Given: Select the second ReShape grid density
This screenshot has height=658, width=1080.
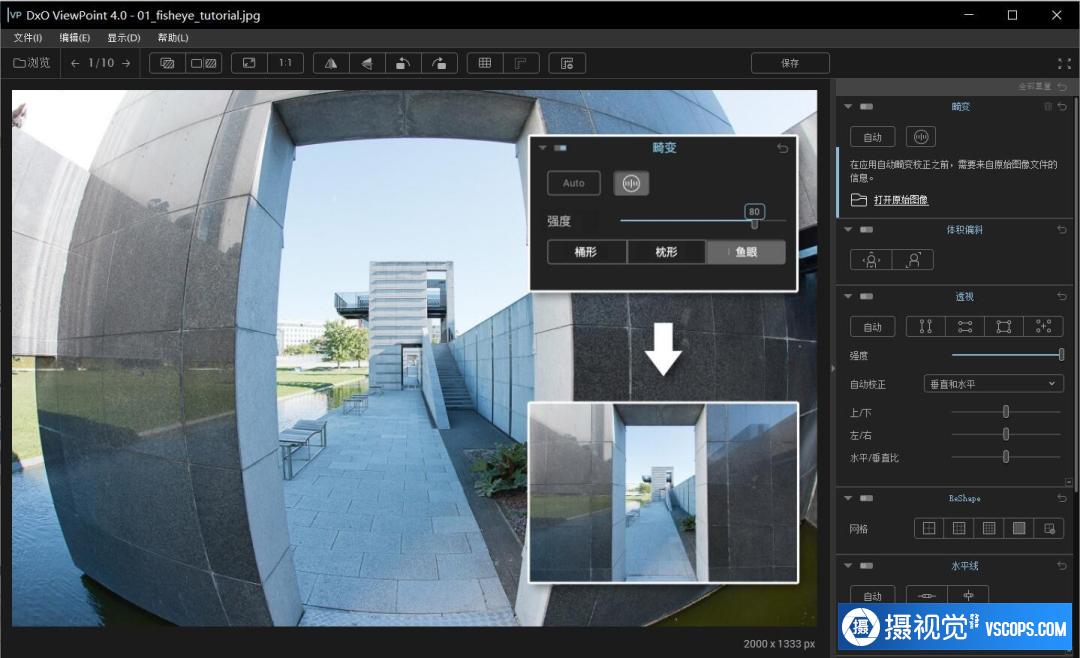Looking at the screenshot, I should pos(959,528).
